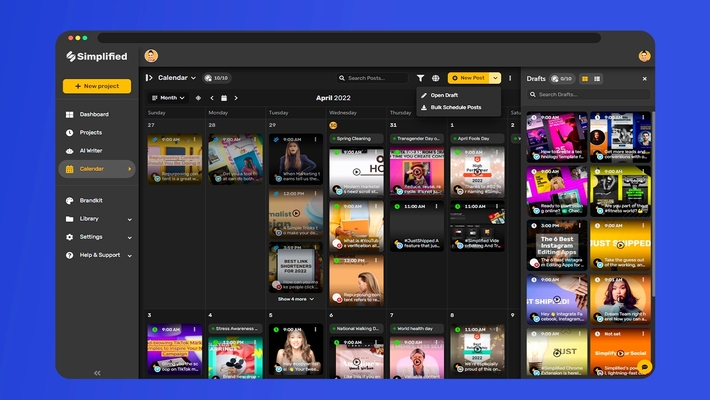
Task: Go to the next month
Action: (236, 98)
